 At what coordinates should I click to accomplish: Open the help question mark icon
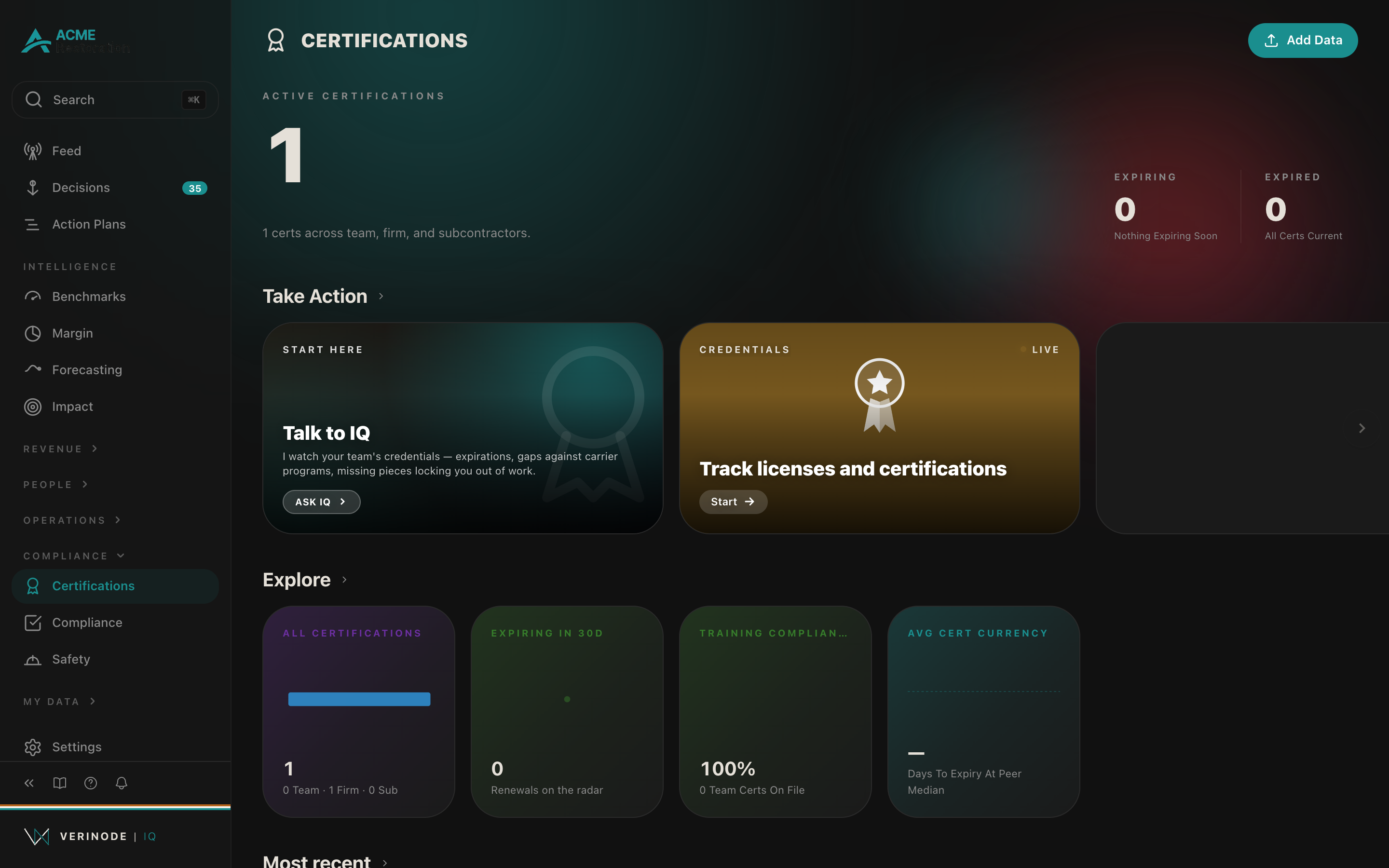(x=91, y=783)
